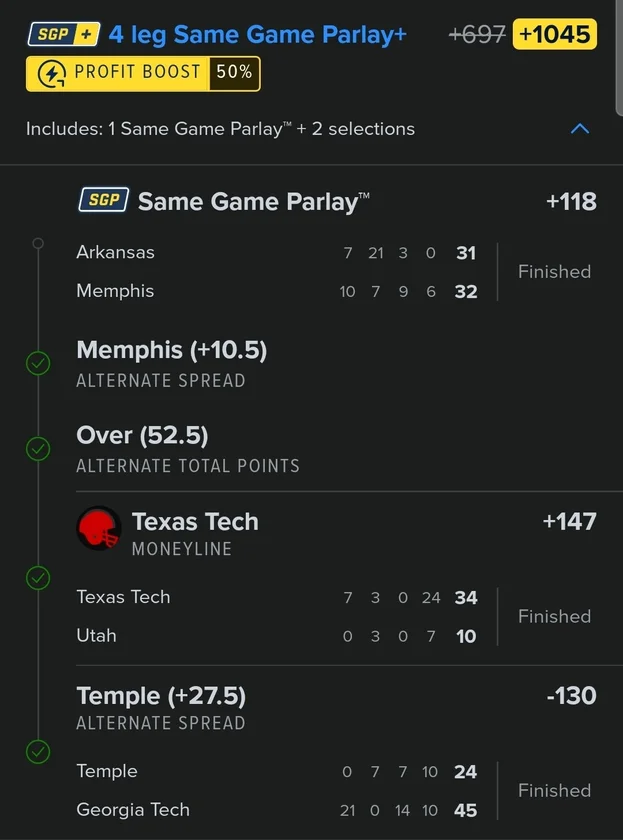Image resolution: width=623 pixels, height=840 pixels.
Task: Click the green checkmark beside Temple (+27.5)
Action: 38,751
